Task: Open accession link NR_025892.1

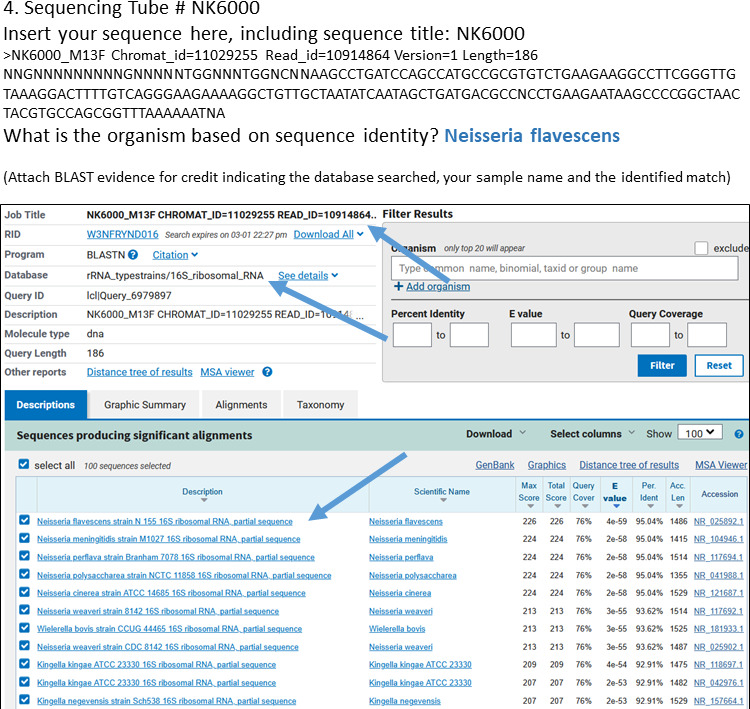Action: (720, 522)
